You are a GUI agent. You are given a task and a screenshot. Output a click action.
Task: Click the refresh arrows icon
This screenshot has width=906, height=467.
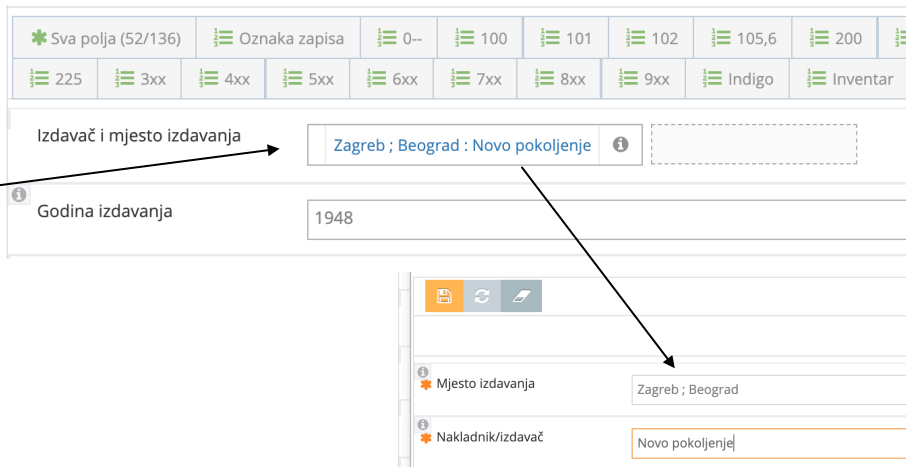tap(482, 296)
